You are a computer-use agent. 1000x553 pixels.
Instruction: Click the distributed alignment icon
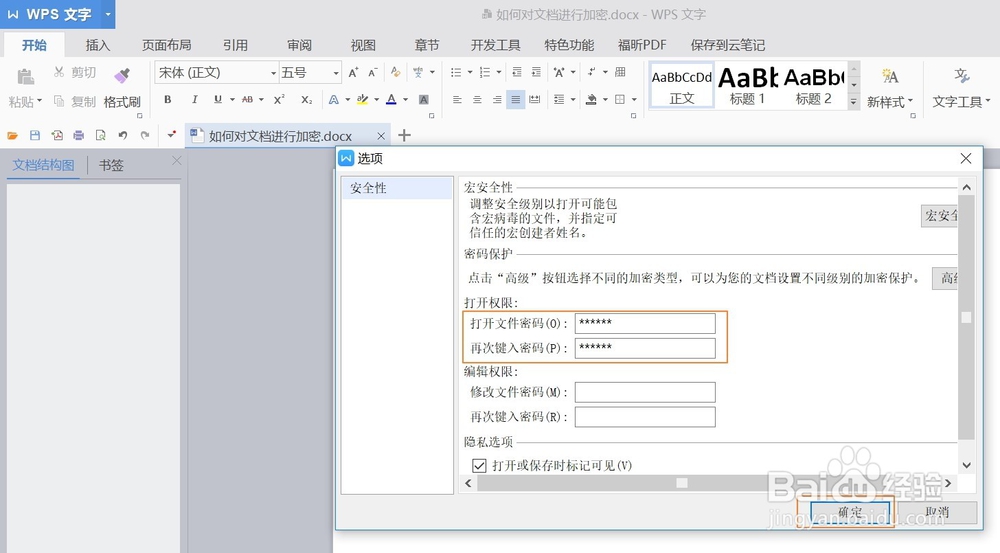[x=535, y=100]
